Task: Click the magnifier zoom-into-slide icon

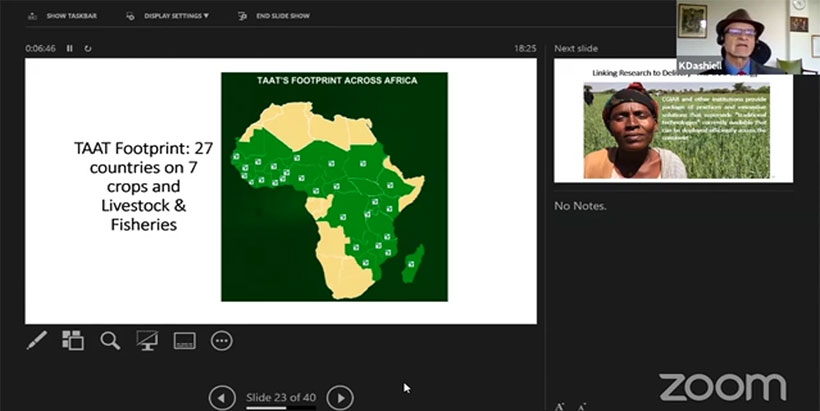Action: (x=110, y=341)
